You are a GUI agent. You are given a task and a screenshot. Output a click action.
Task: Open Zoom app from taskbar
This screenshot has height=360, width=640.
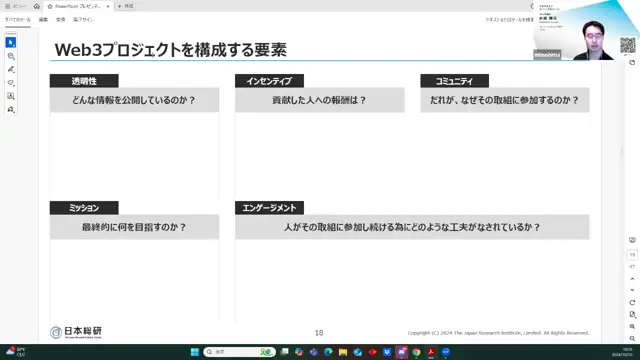click(x=446, y=352)
